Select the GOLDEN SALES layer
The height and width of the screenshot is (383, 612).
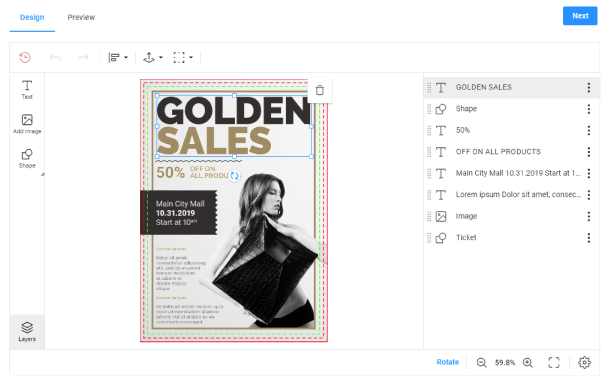[x=511, y=87]
